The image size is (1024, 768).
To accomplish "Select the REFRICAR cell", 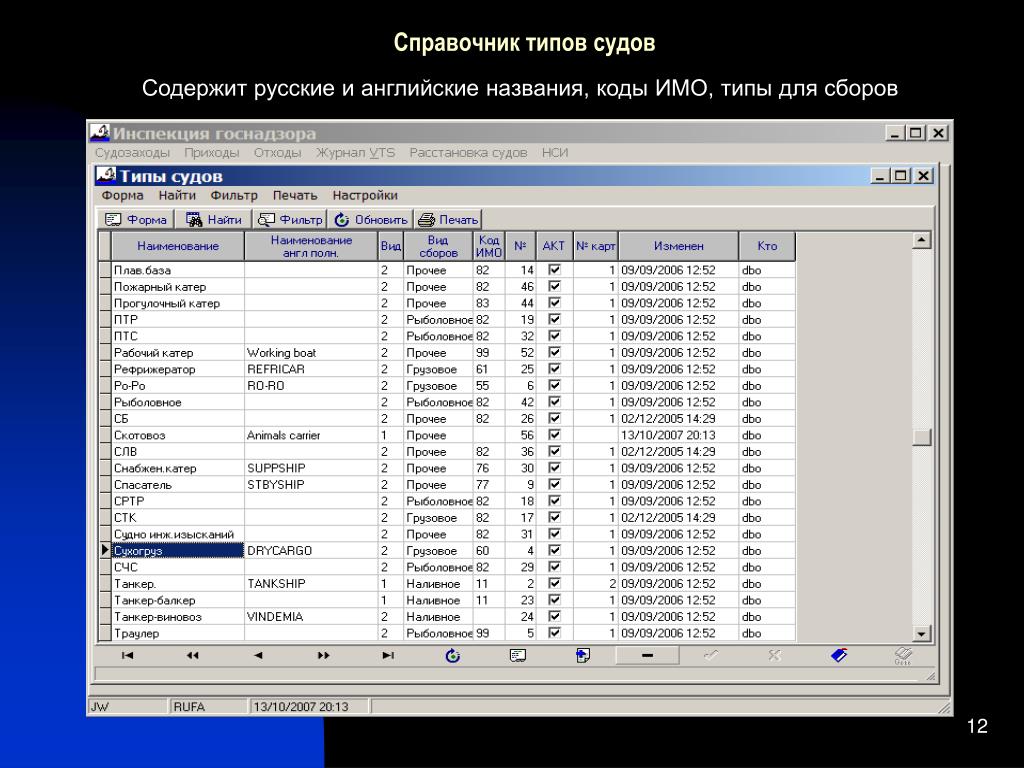I will pos(312,369).
